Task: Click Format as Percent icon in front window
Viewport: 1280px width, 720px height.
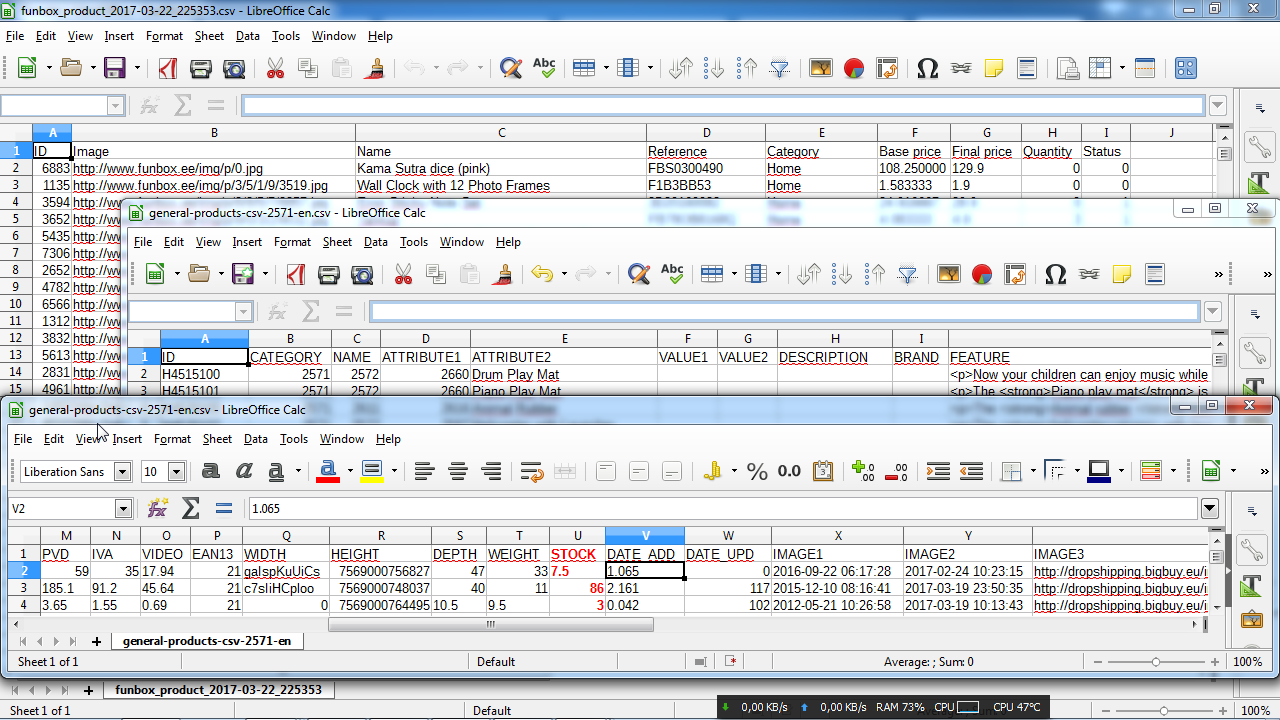Action: pos(757,471)
